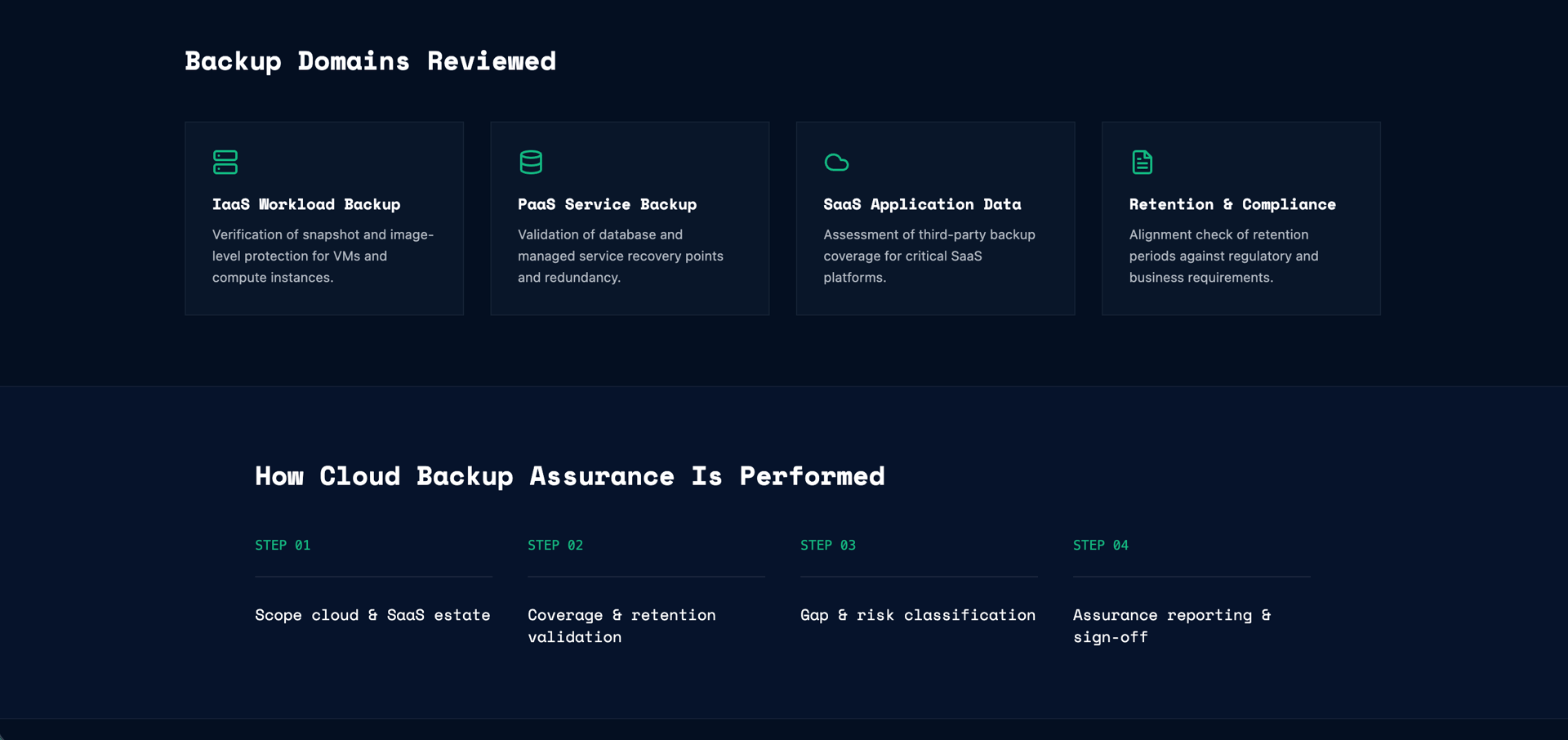The width and height of the screenshot is (1568, 740).
Task: Click the Retention & Compliance heading
Action: click(1232, 204)
